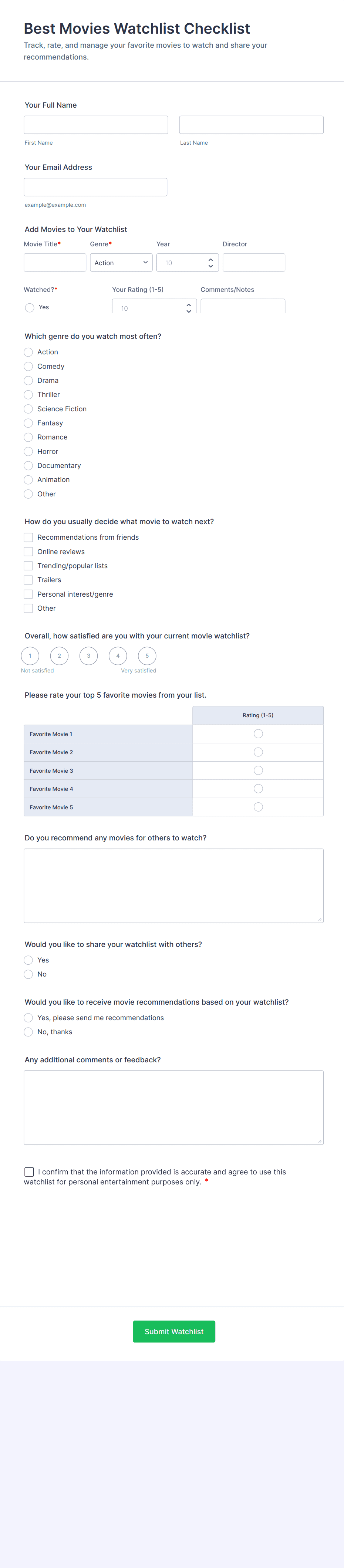Choose Science Fiction as most watched genre
This screenshot has width=344, height=1568.
coord(28,409)
